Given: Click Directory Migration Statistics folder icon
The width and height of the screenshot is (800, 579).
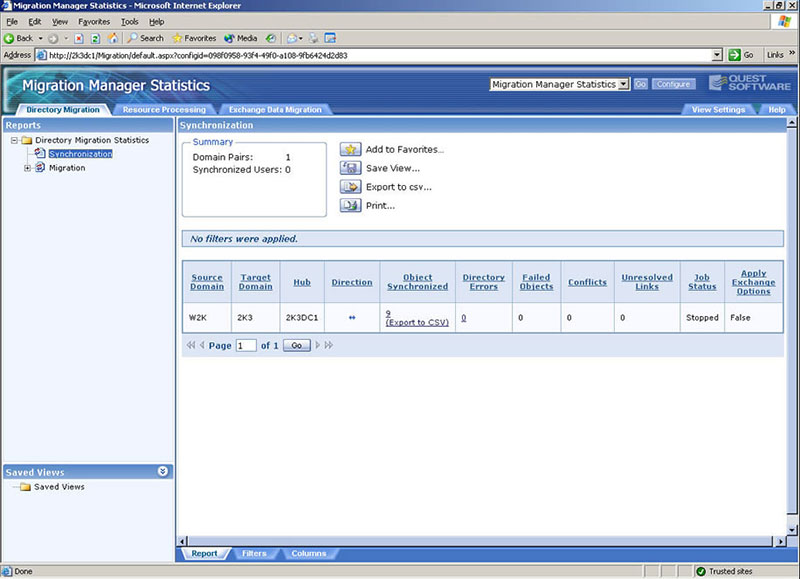Looking at the screenshot, I should [27, 140].
